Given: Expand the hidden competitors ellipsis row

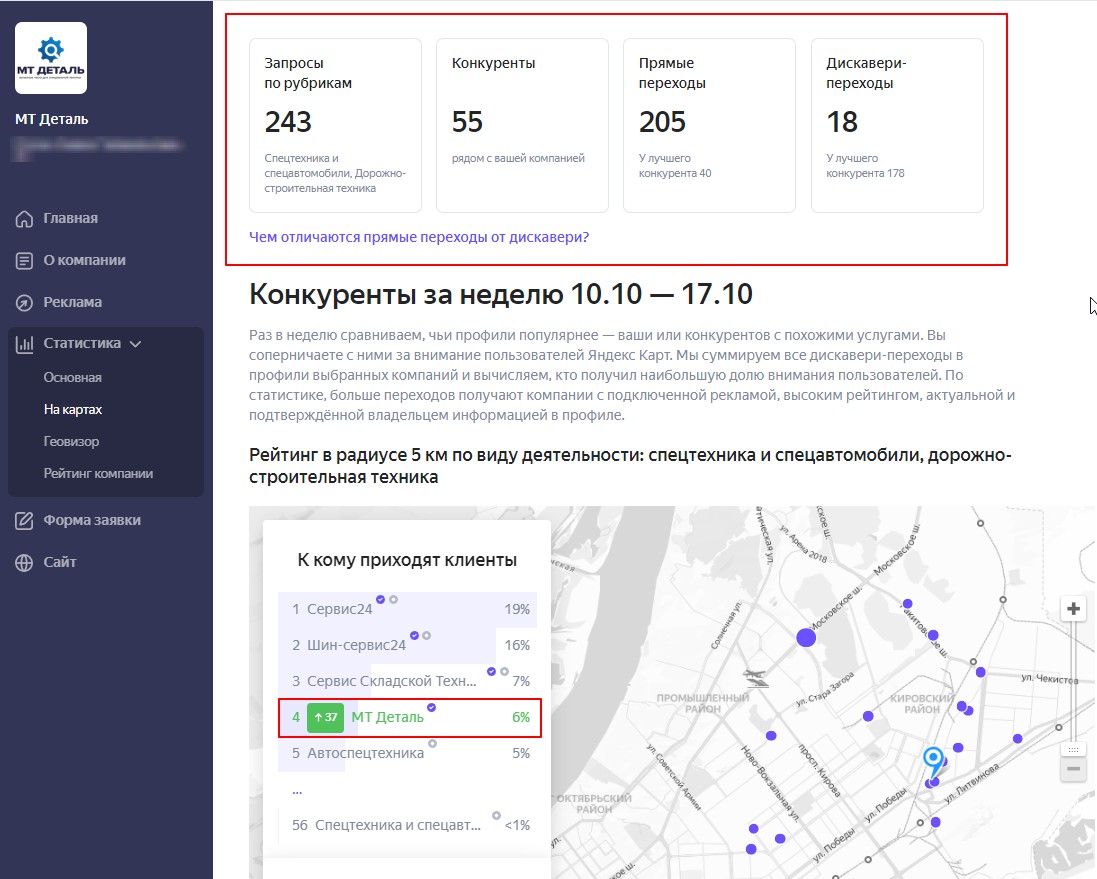Looking at the screenshot, I should [297, 789].
